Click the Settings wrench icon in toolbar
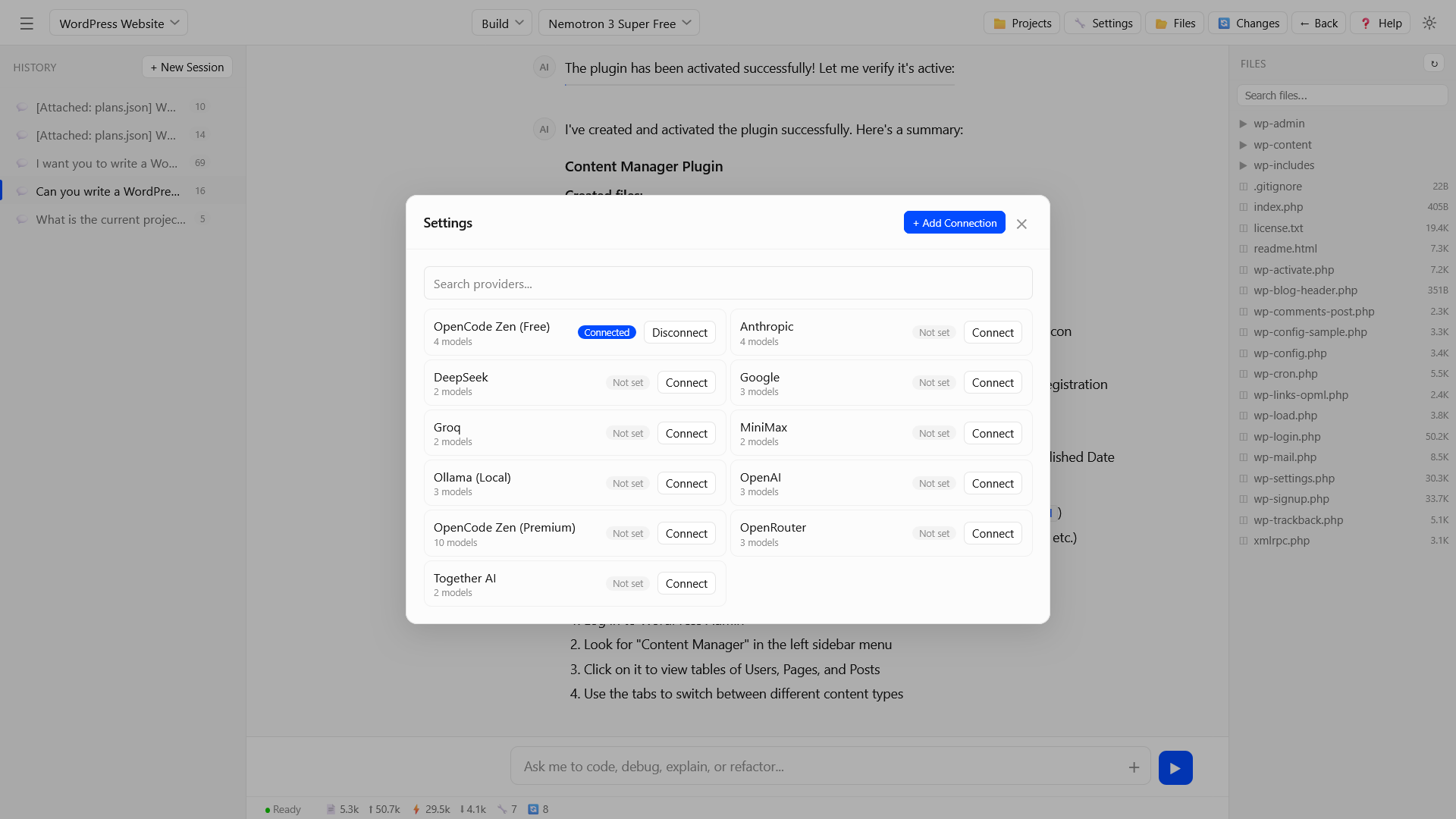Screen dimensions: 1456x819 [1080, 24]
